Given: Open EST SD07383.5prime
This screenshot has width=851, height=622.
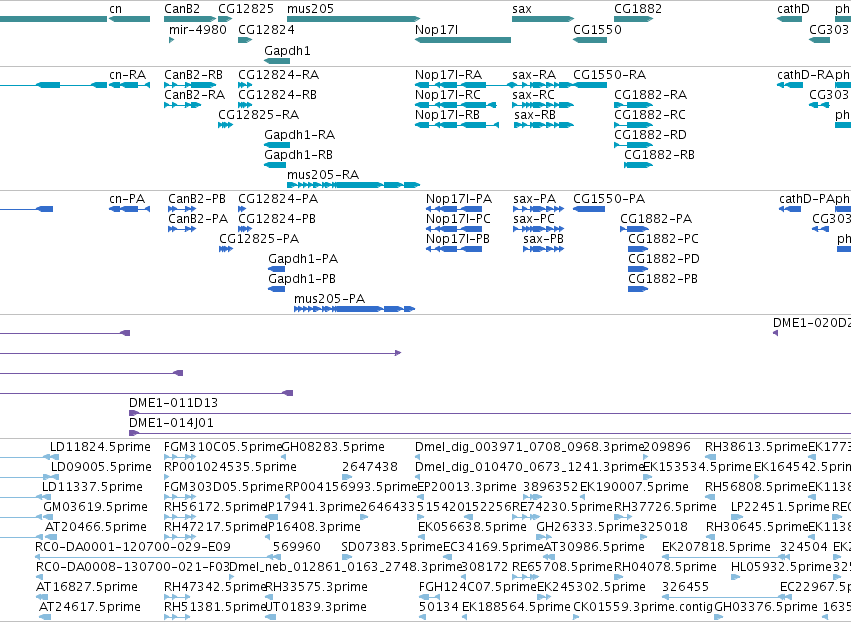Looking at the screenshot, I should point(392,547).
